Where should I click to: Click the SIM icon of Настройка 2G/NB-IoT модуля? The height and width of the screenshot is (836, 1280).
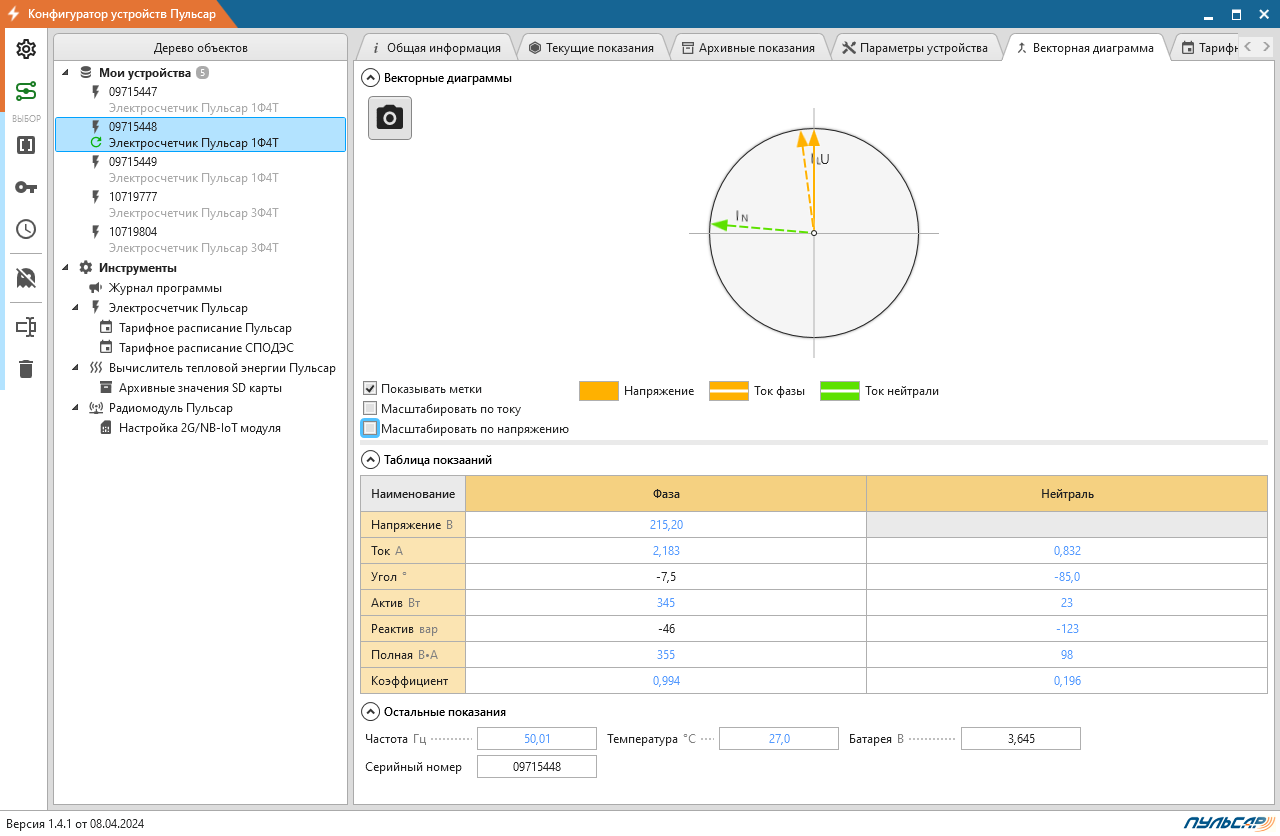click(x=106, y=428)
